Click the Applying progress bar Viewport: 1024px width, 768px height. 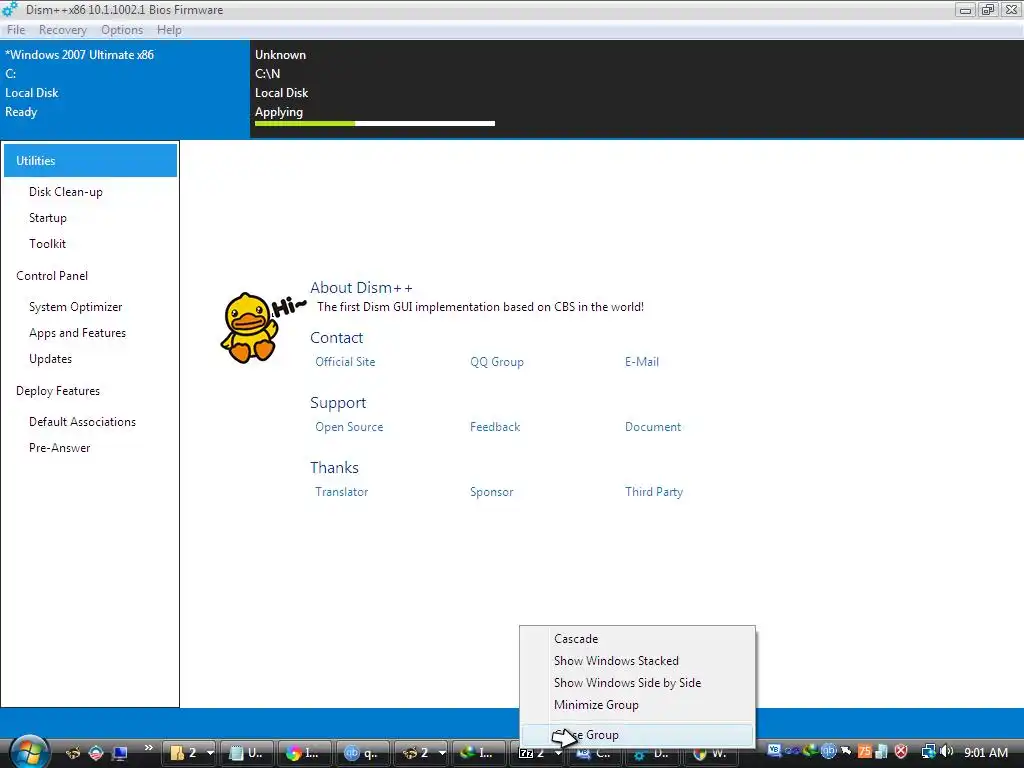click(x=375, y=123)
